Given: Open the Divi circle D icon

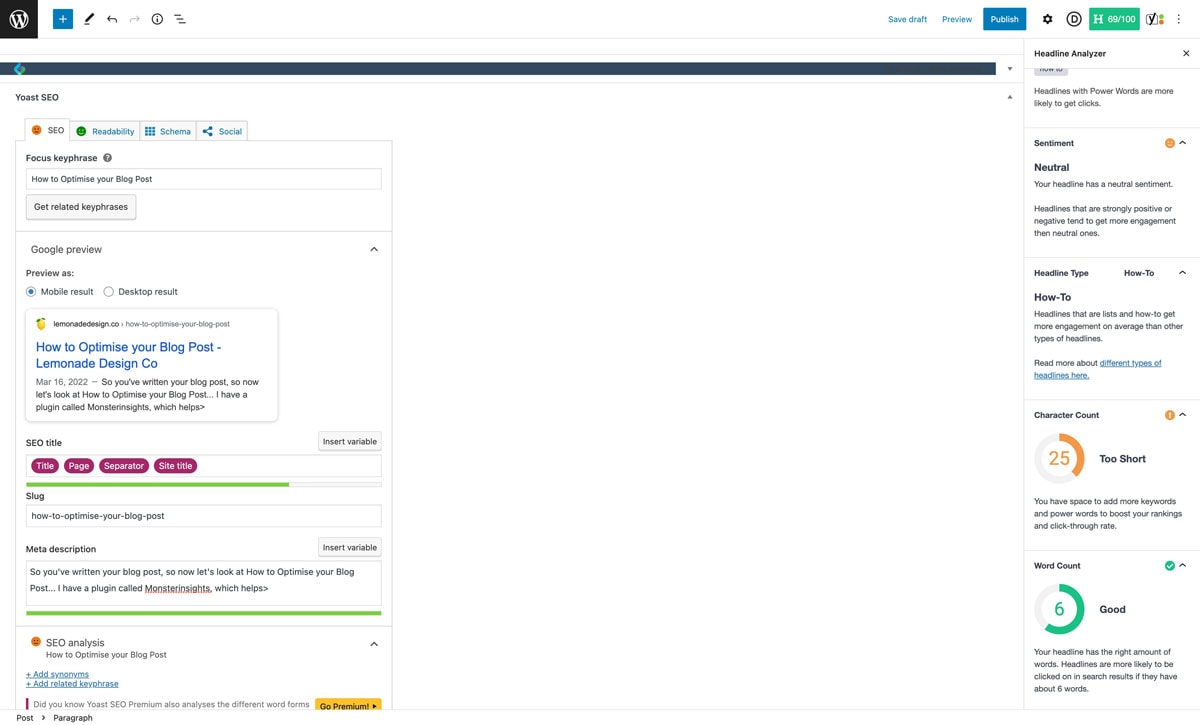Looking at the screenshot, I should tap(1074, 19).
